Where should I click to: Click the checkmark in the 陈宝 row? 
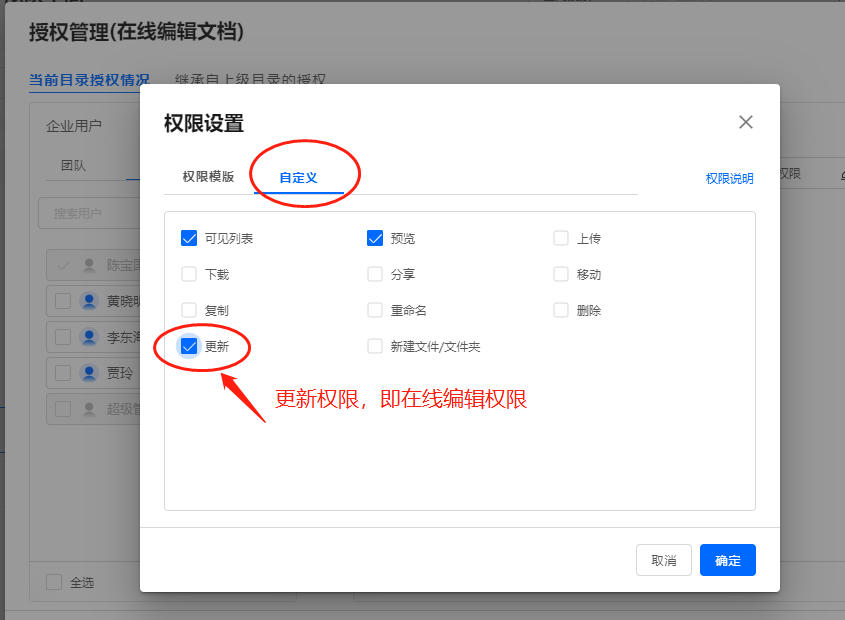(63, 265)
